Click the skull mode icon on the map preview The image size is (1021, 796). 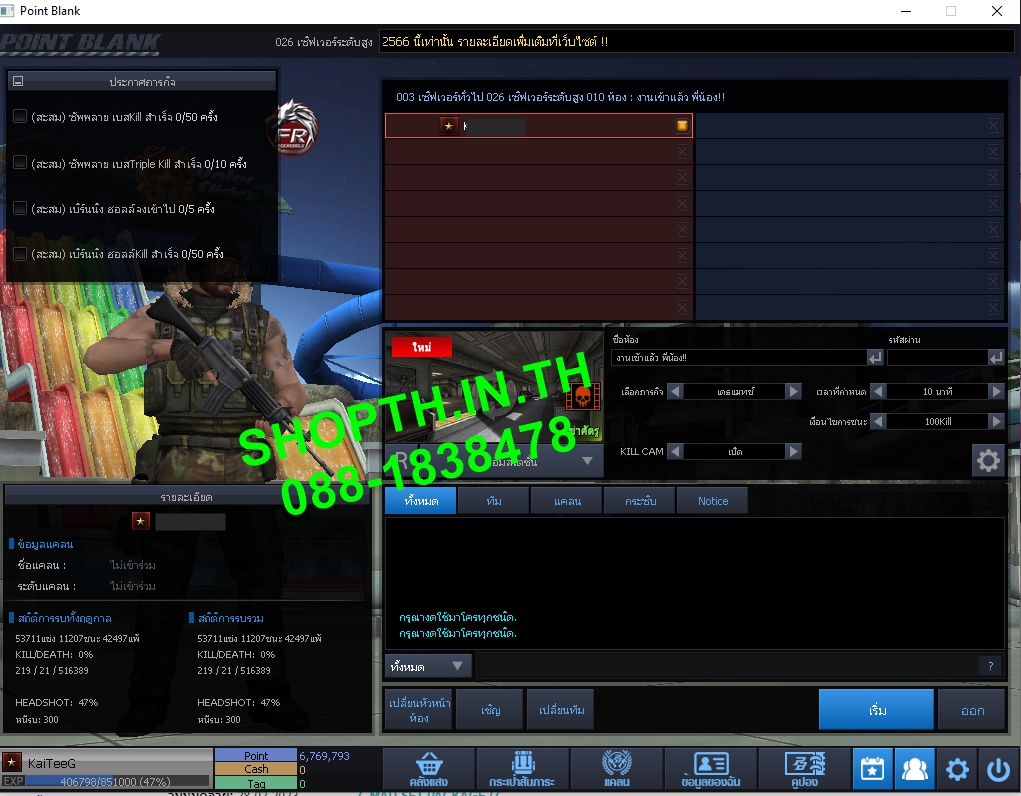582,396
